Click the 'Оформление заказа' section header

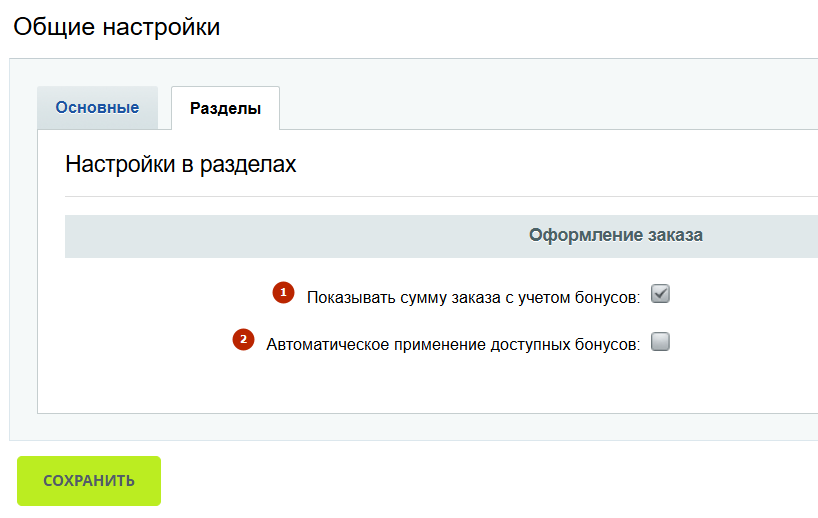[x=615, y=236]
